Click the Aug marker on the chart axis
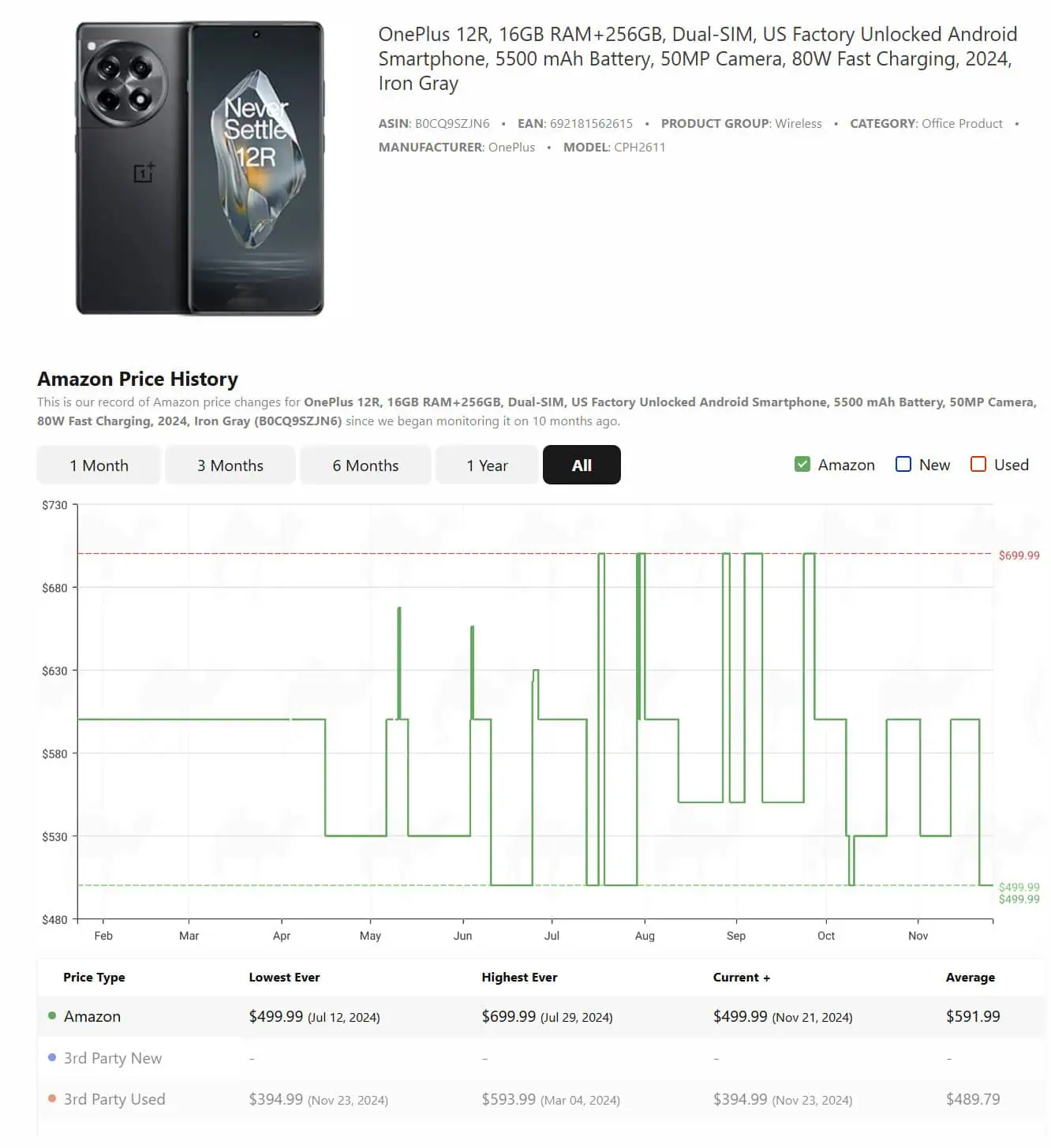This screenshot has width=1051, height=1148. click(645, 936)
